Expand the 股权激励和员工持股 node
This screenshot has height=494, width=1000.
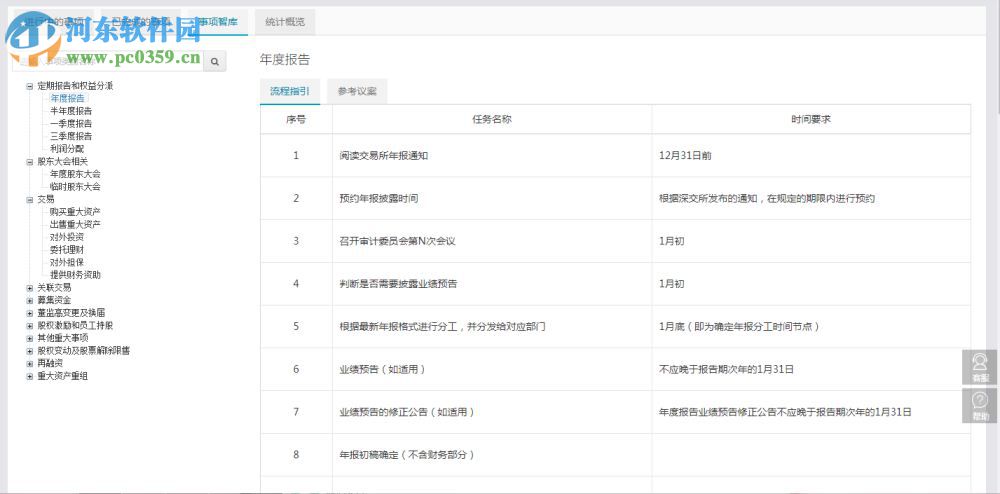(x=29, y=326)
